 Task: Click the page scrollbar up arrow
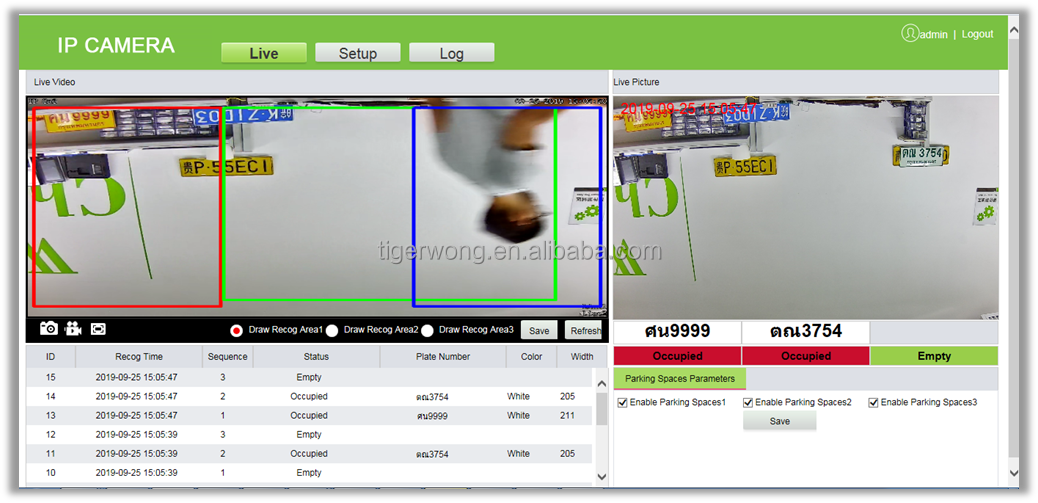pyautogui.click(x=1014, y=32)
